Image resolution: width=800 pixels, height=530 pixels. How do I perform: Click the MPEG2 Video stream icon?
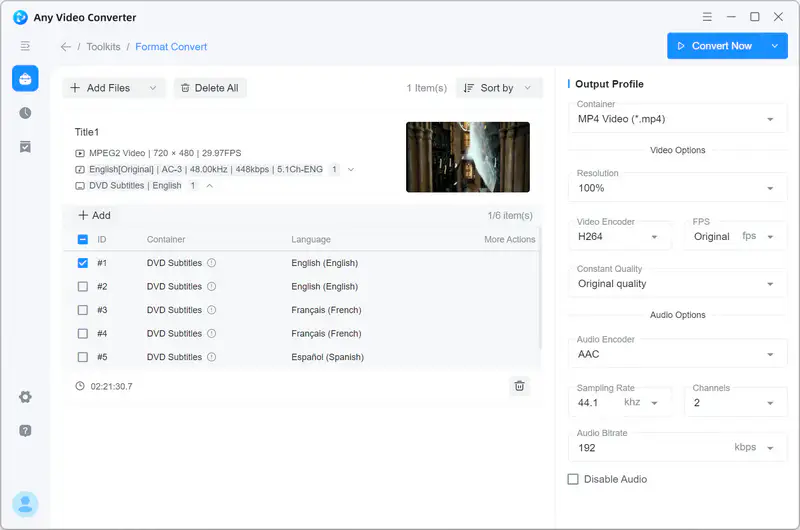point(80,153)
